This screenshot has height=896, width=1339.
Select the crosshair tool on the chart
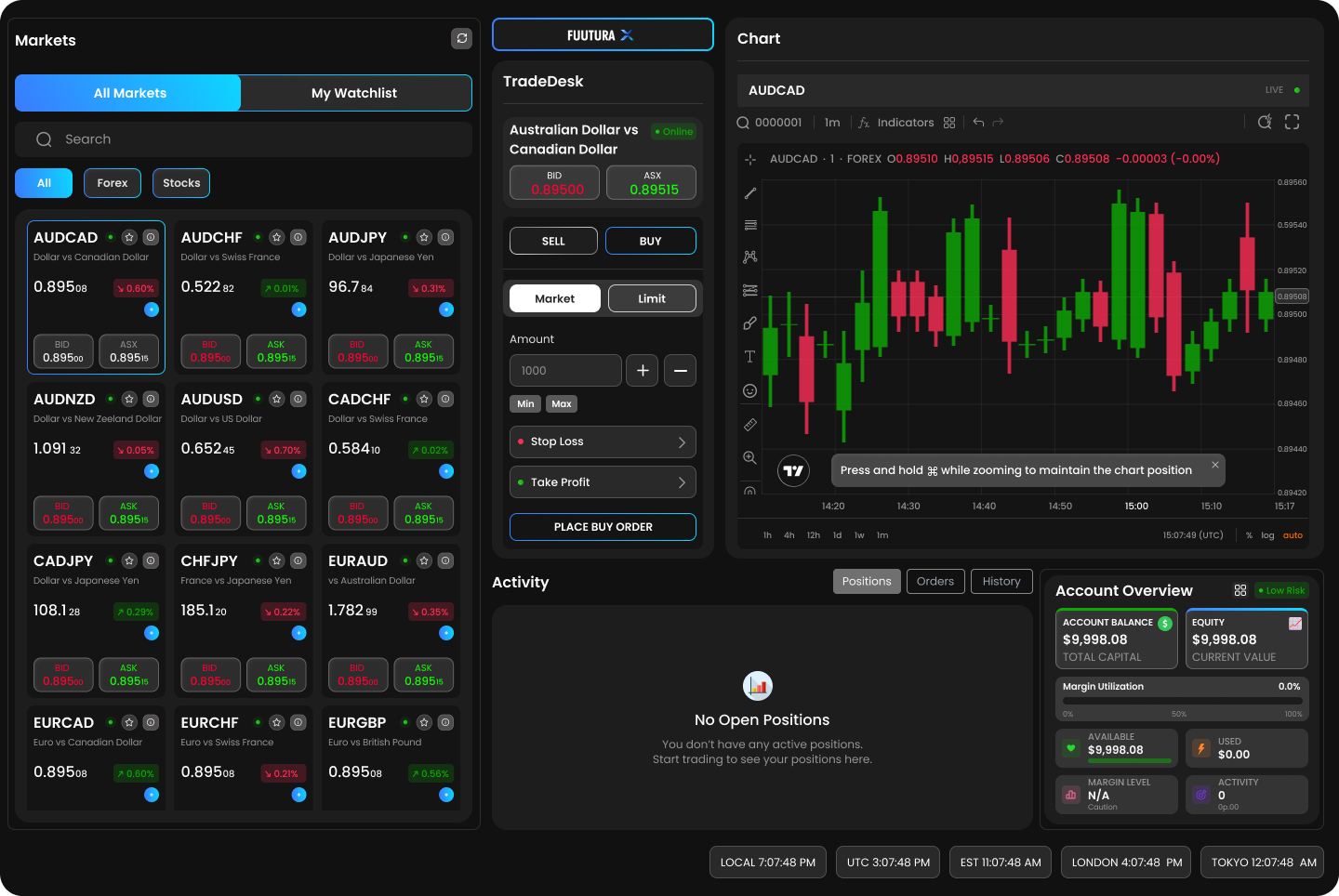click(749, 159)
